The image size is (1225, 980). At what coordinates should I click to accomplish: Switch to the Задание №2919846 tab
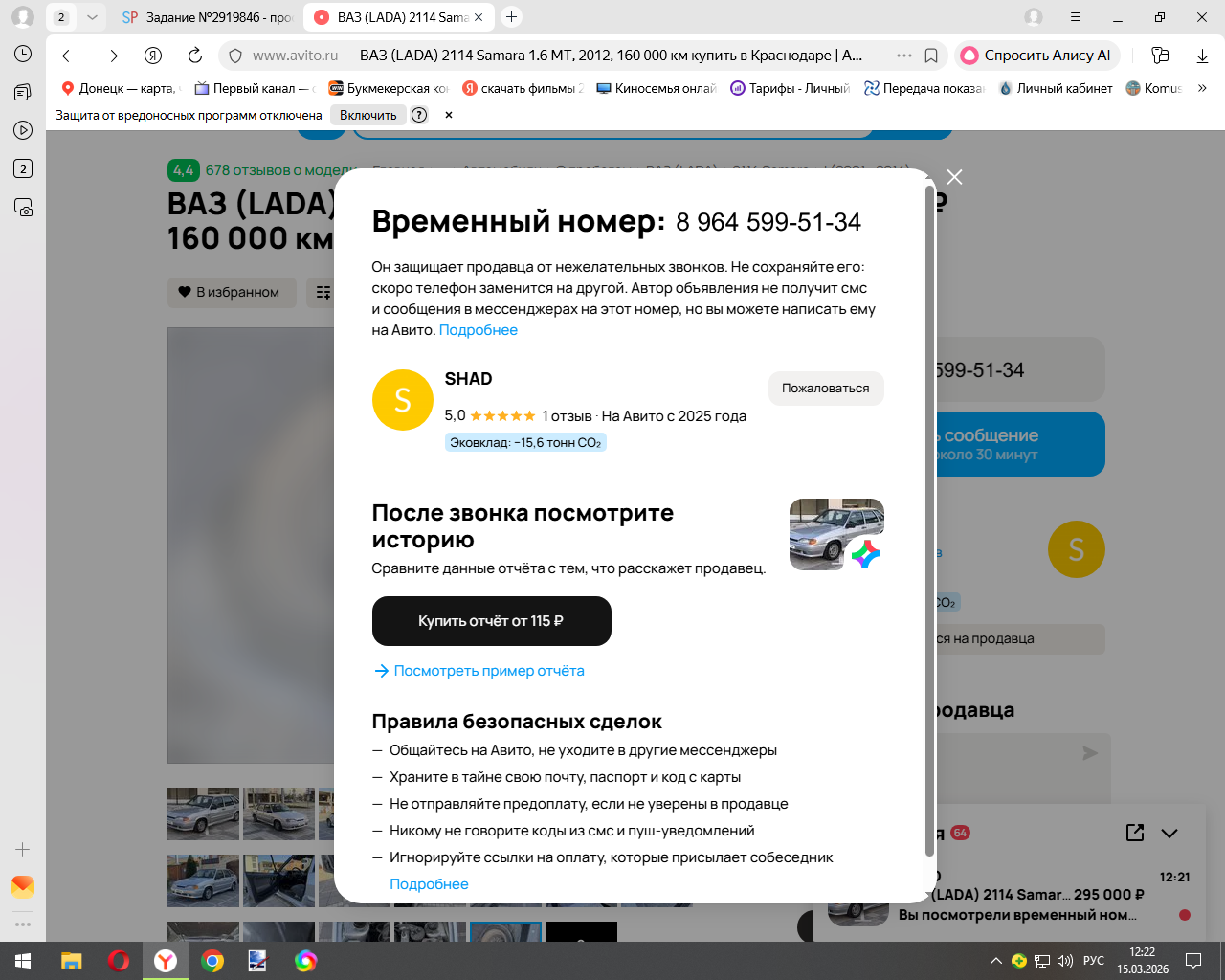pyautogui.click(x=207, y=17)
